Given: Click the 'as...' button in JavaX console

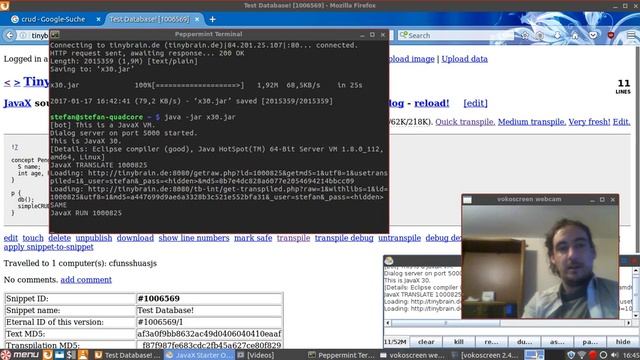Looking at the screenshot, I should point(557,342).
